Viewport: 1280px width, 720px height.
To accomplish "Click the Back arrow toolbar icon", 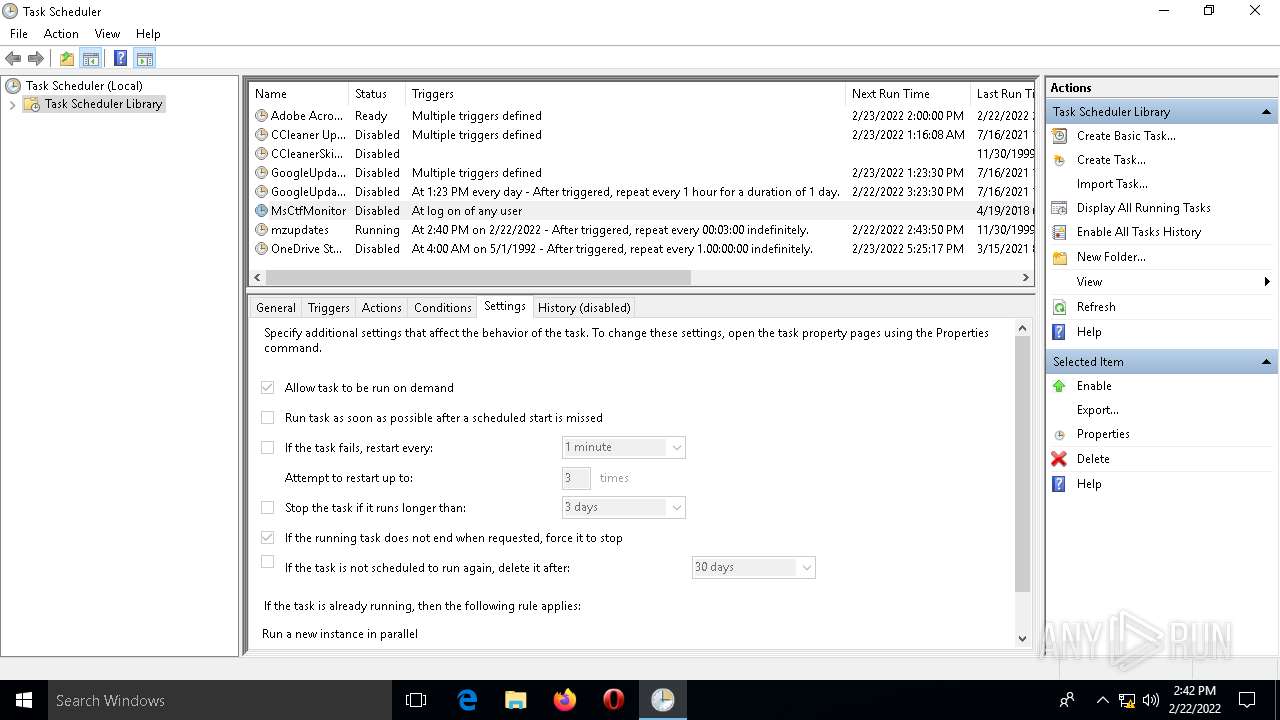I will (13, 59).
